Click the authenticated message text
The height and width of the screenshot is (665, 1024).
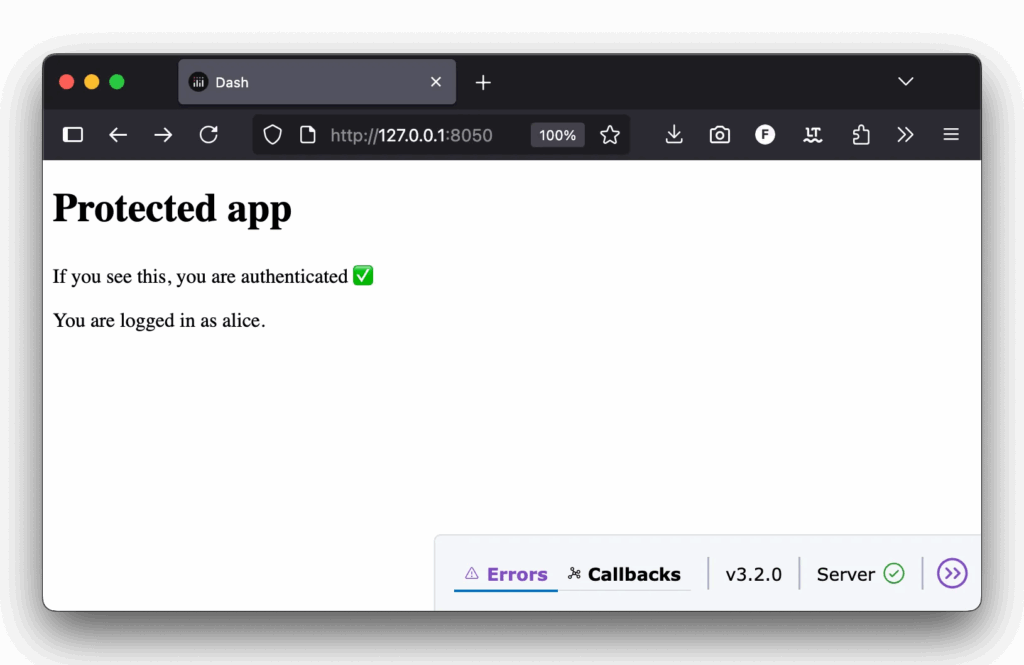coord(200,276)
